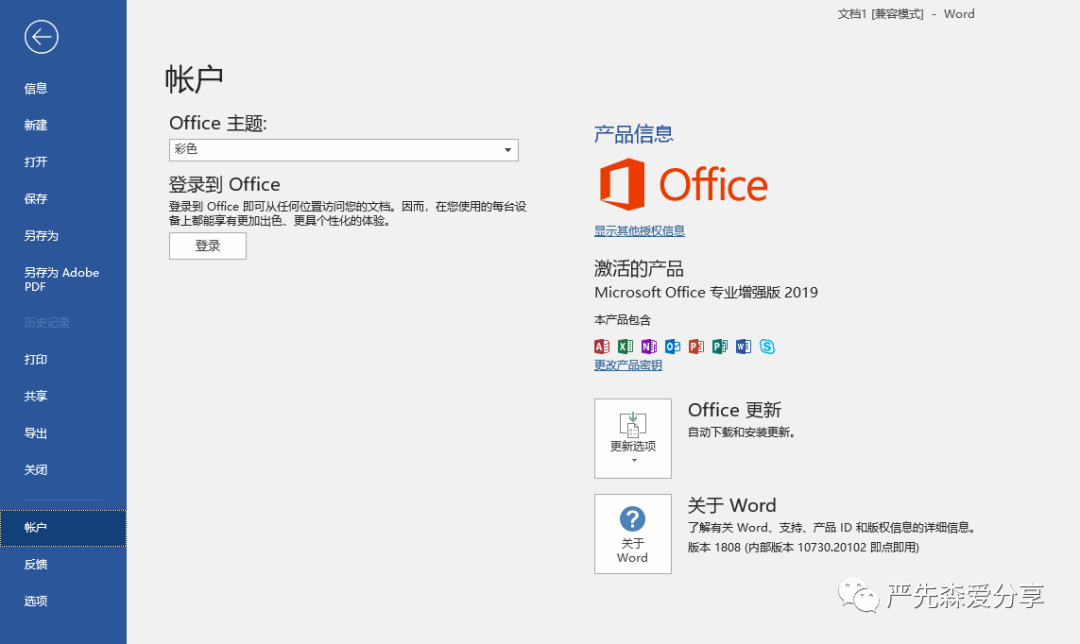Click the Skype icon under included products
The image size is (1080, 644).
767,346
